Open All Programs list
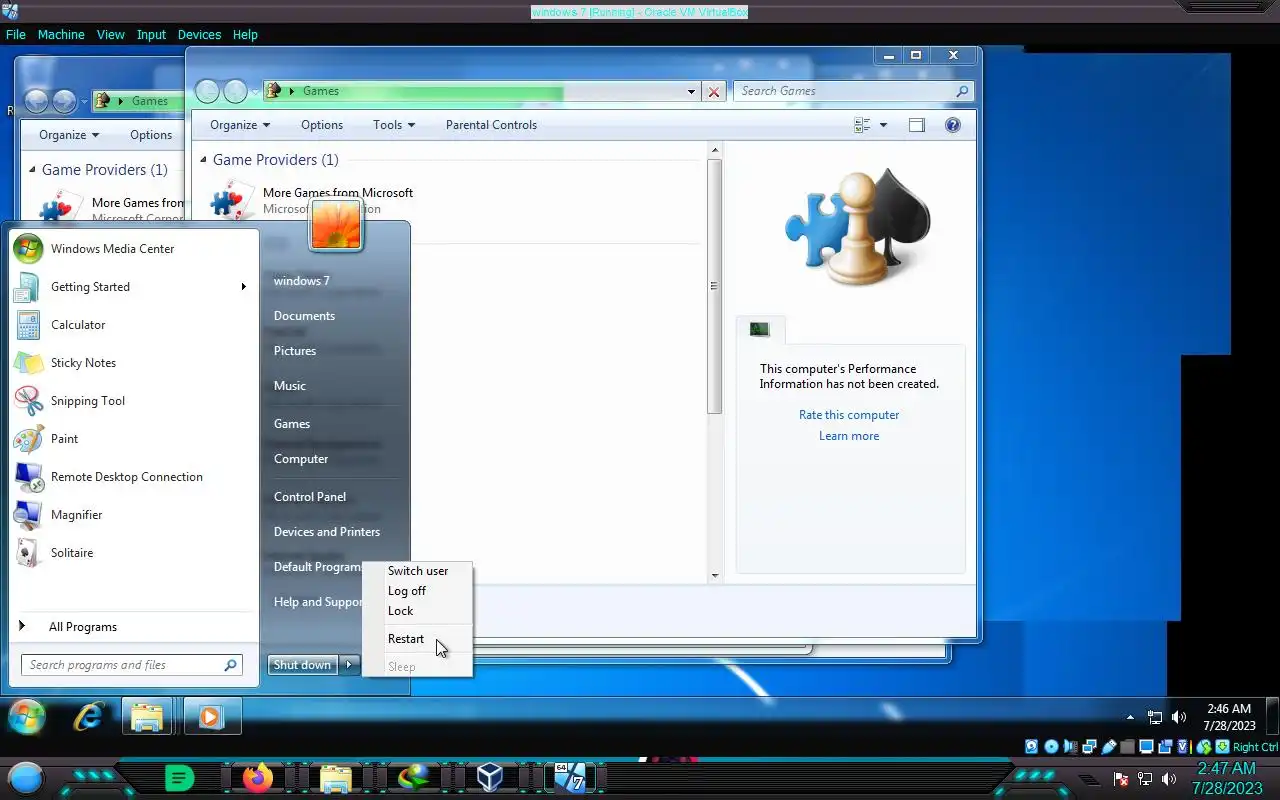Image resolution: width=1280 pixels, height=800 pixels. coord(83,627)
